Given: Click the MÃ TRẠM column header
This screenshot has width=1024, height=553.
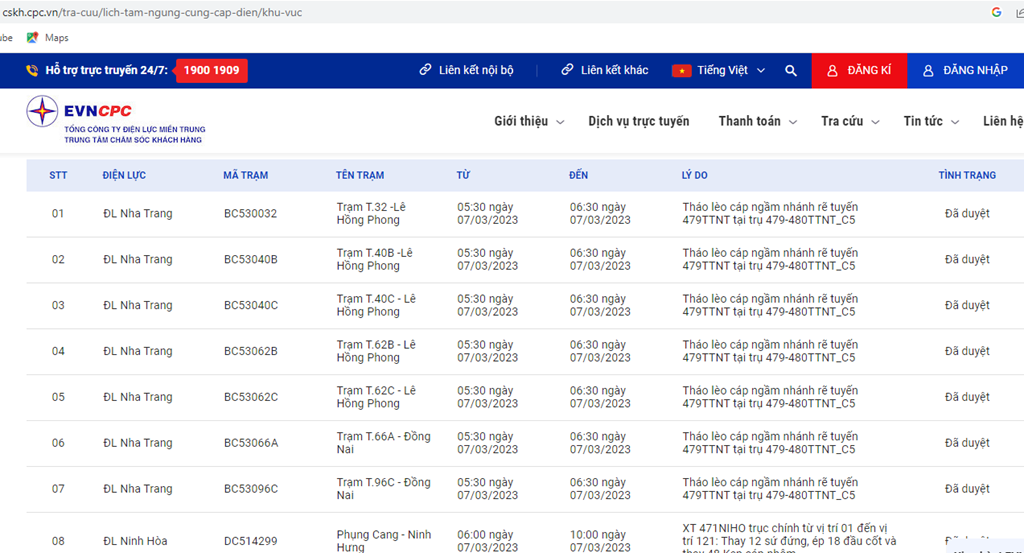Looking at the screenshot, I should tap(245, 175).
